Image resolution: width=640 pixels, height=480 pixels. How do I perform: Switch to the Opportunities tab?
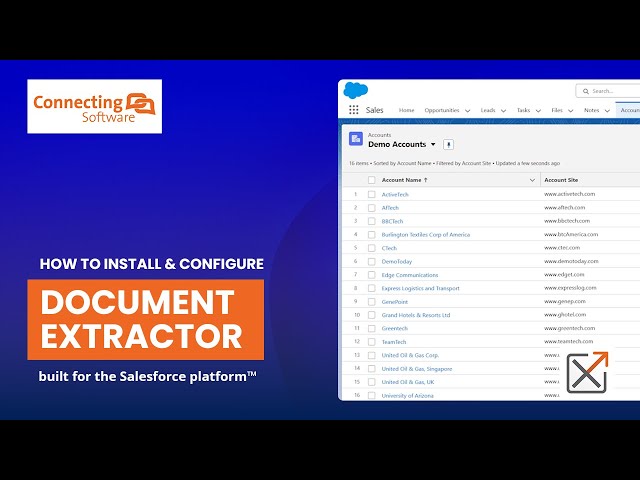pyautogui.click(x=442, y=110)
